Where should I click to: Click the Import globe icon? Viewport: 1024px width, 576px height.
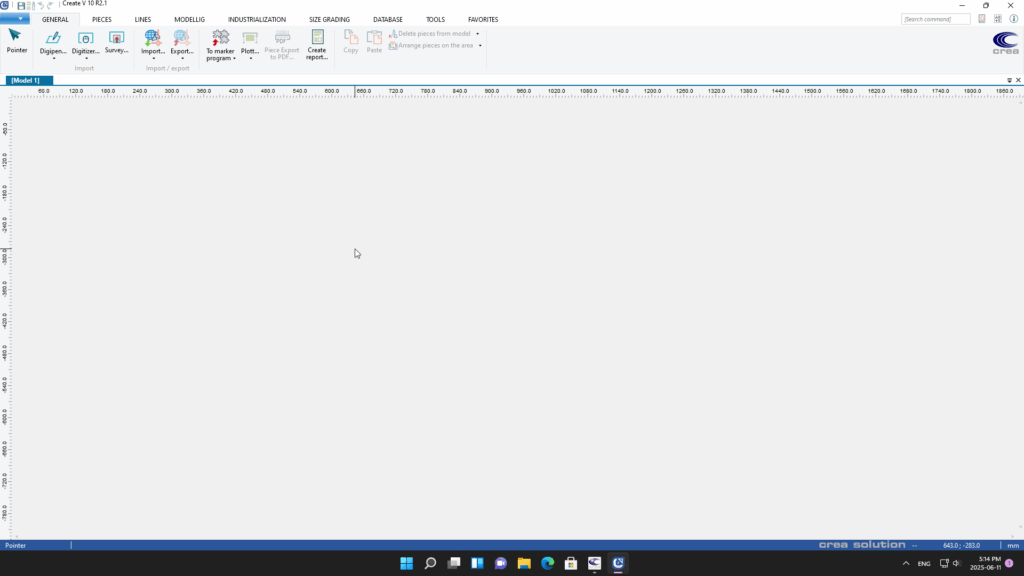tap(152, 38)
